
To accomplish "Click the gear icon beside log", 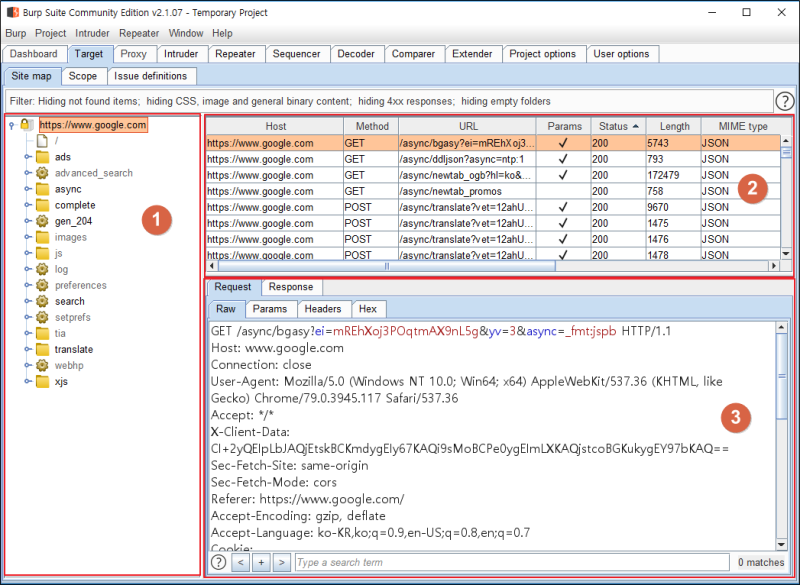I will click(42, 269).
